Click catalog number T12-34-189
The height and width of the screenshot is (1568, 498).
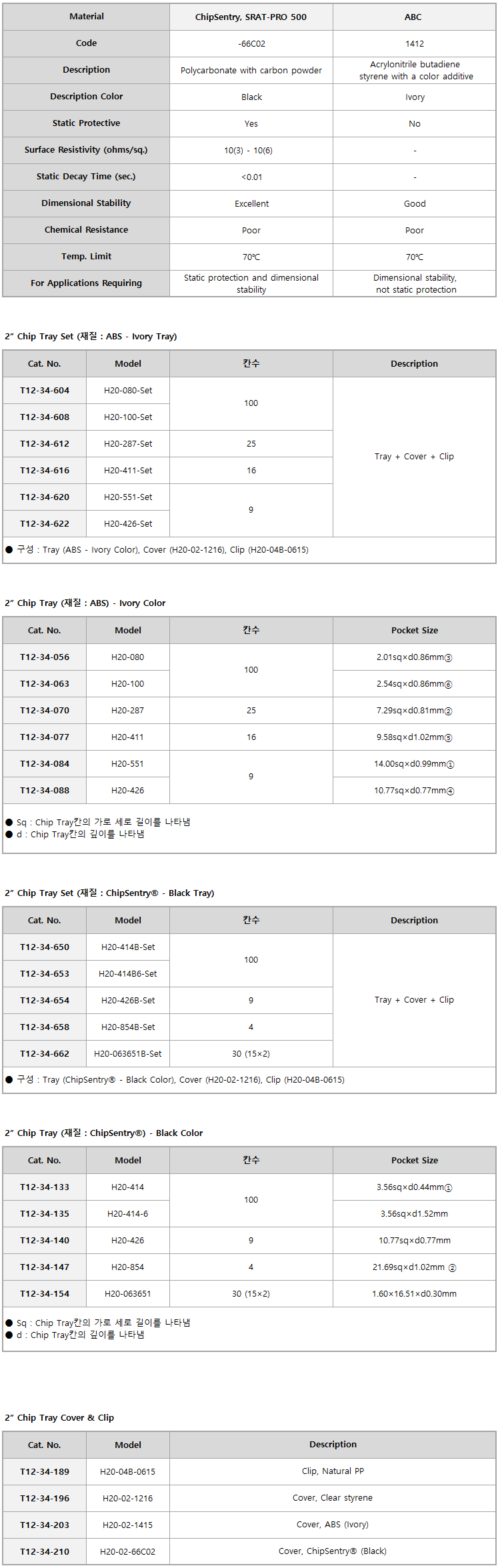45,1471
